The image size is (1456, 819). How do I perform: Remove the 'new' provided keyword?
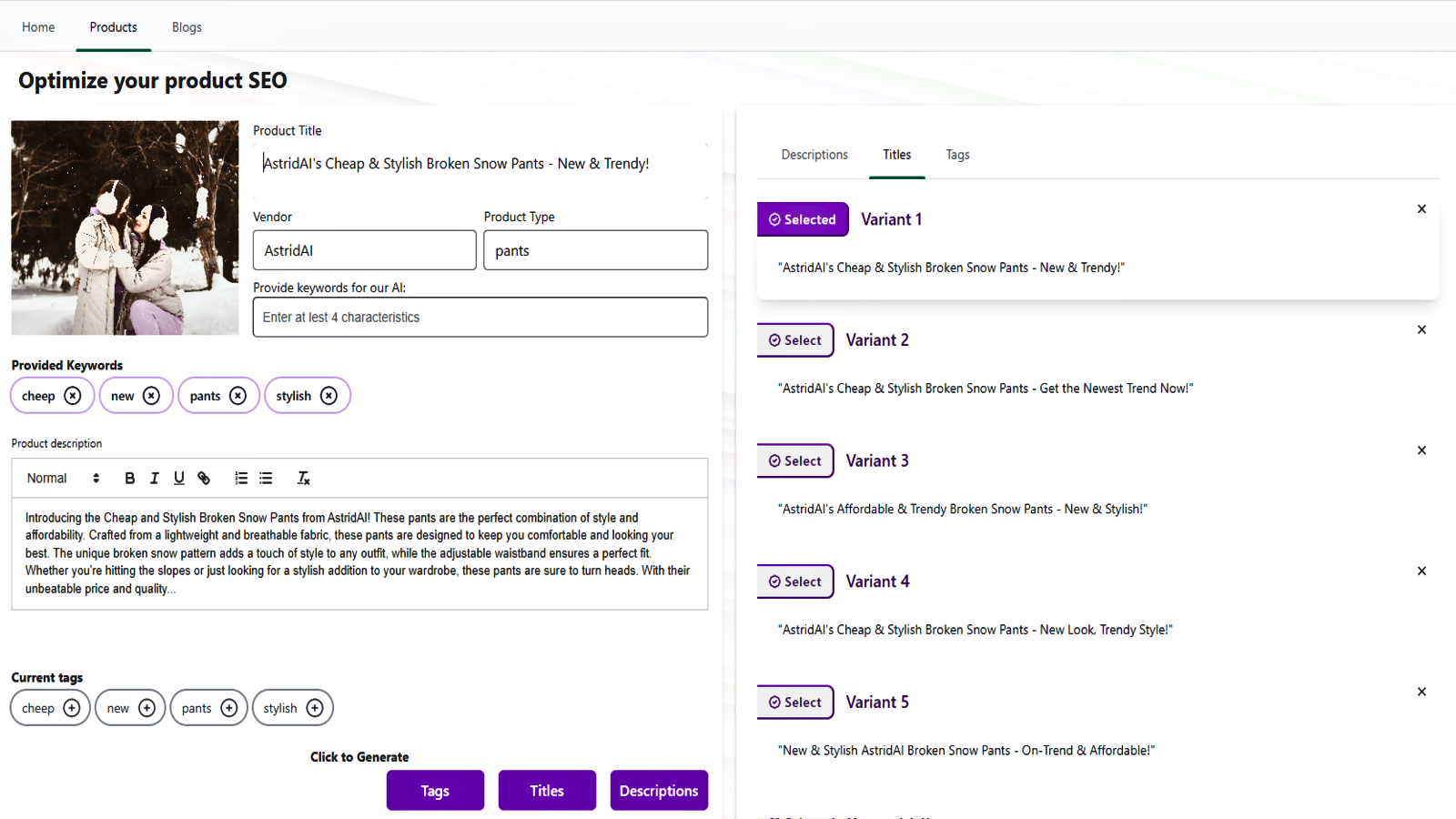pos(151,396)
